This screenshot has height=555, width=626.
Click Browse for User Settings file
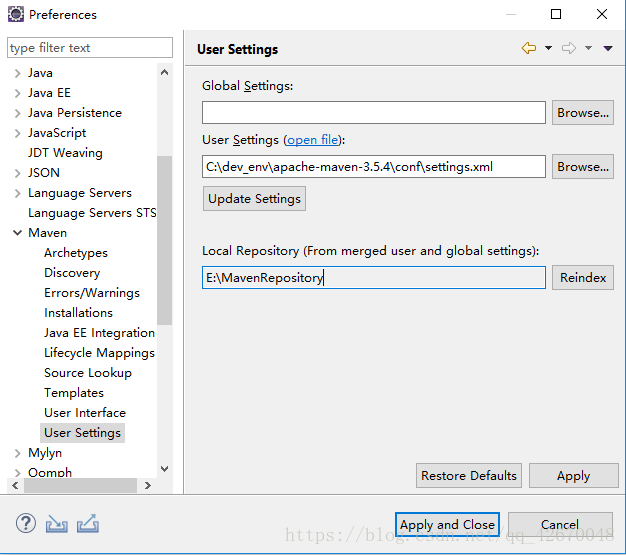[582, 166]
